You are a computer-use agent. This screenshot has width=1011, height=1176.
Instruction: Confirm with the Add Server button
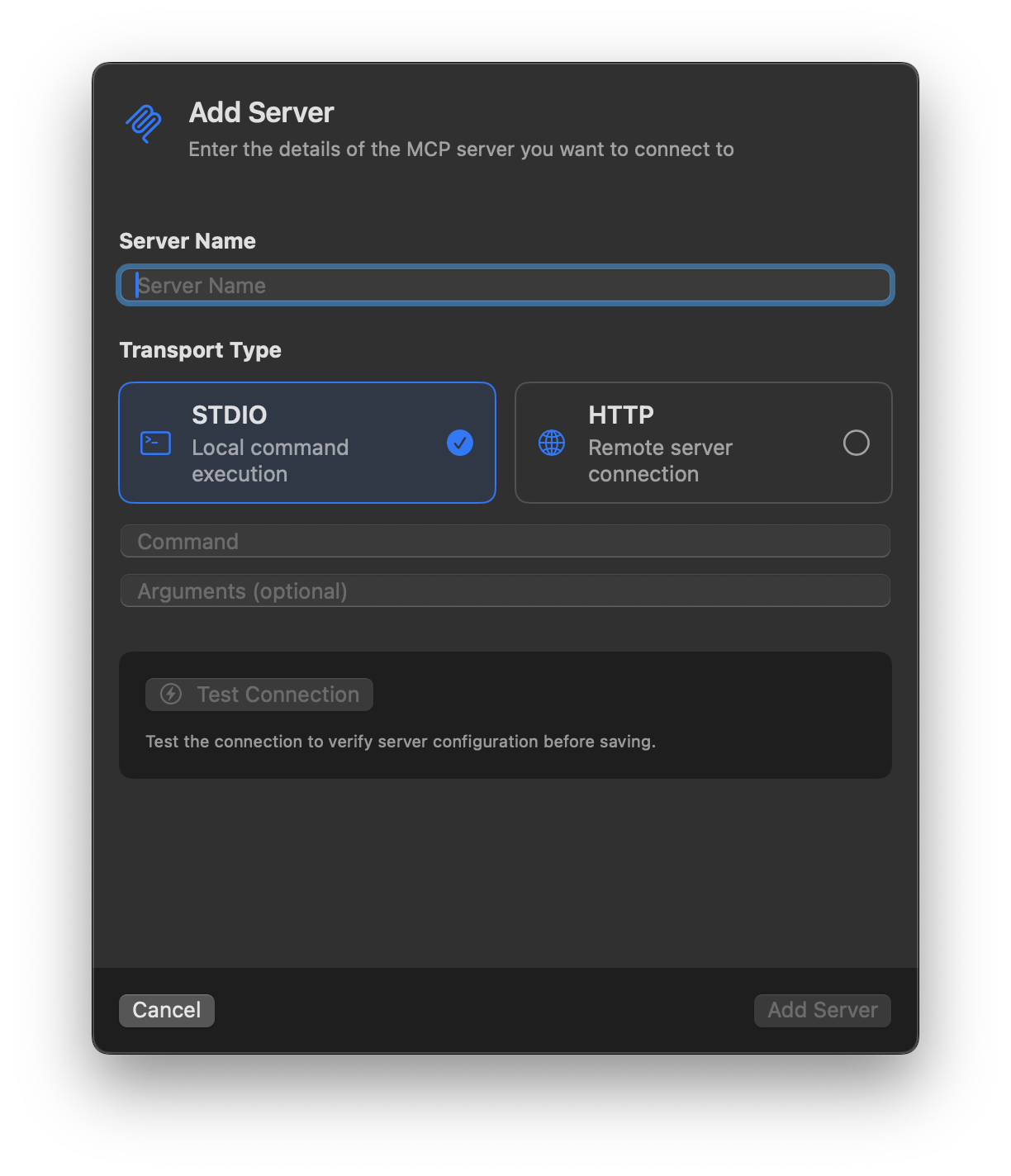point(823,1010)
